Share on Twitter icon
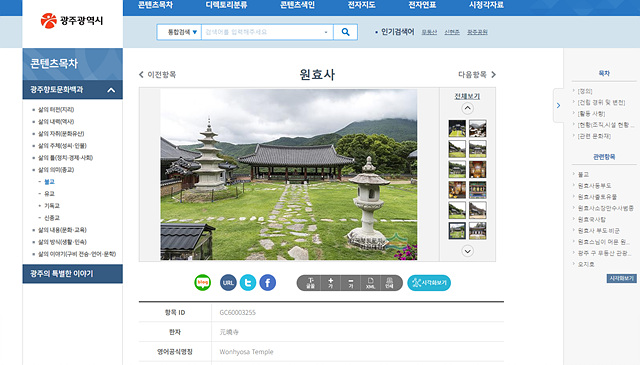640x365 pixels. point(248,283)
